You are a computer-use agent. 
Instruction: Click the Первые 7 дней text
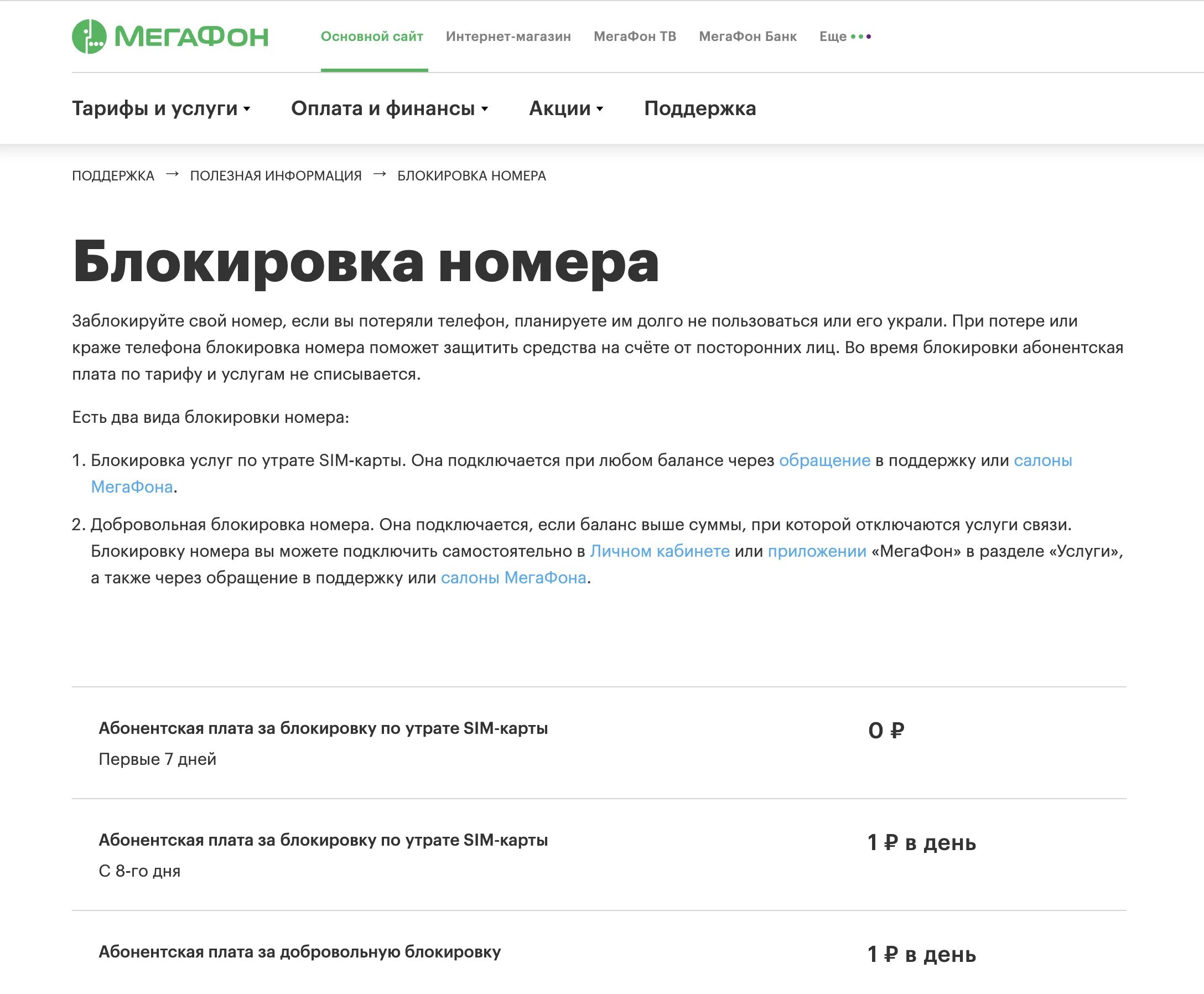(158, 759)
